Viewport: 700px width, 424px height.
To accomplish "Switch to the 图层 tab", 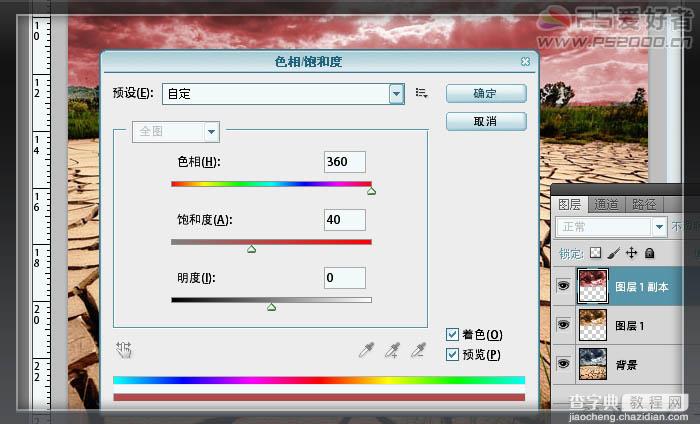I will pos(570,205).
